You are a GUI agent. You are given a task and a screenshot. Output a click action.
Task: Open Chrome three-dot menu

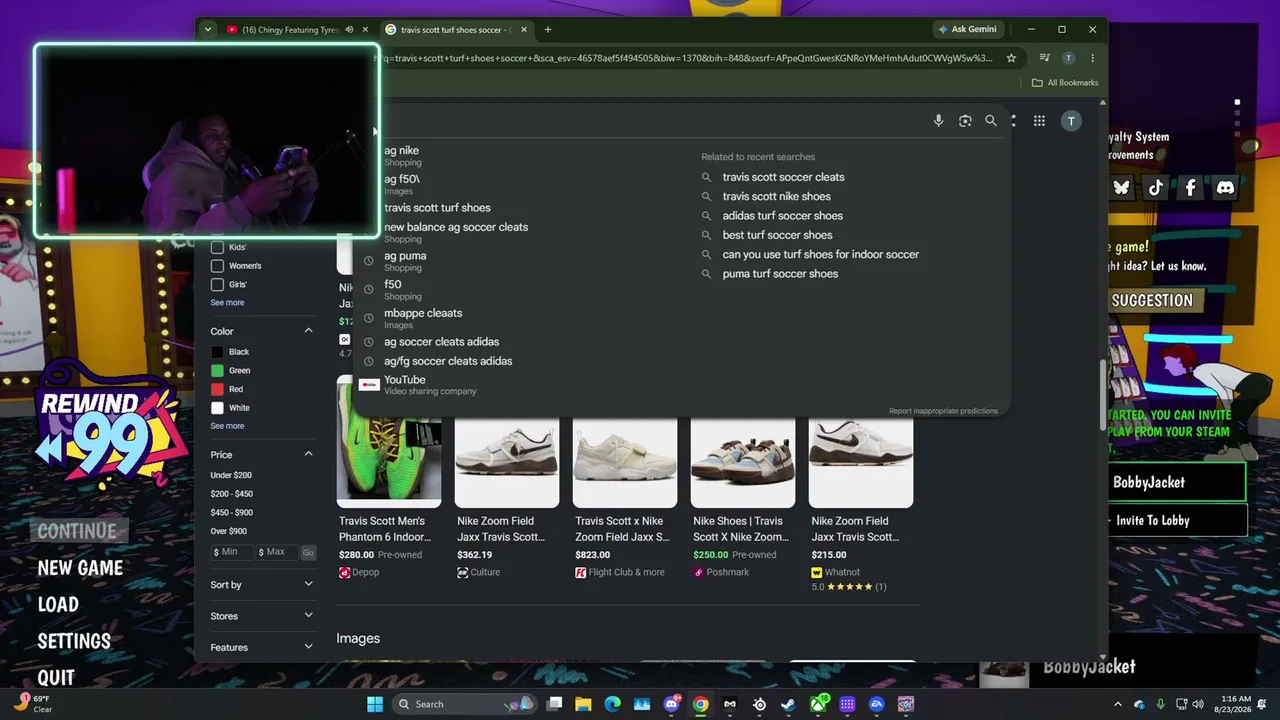1092,58
